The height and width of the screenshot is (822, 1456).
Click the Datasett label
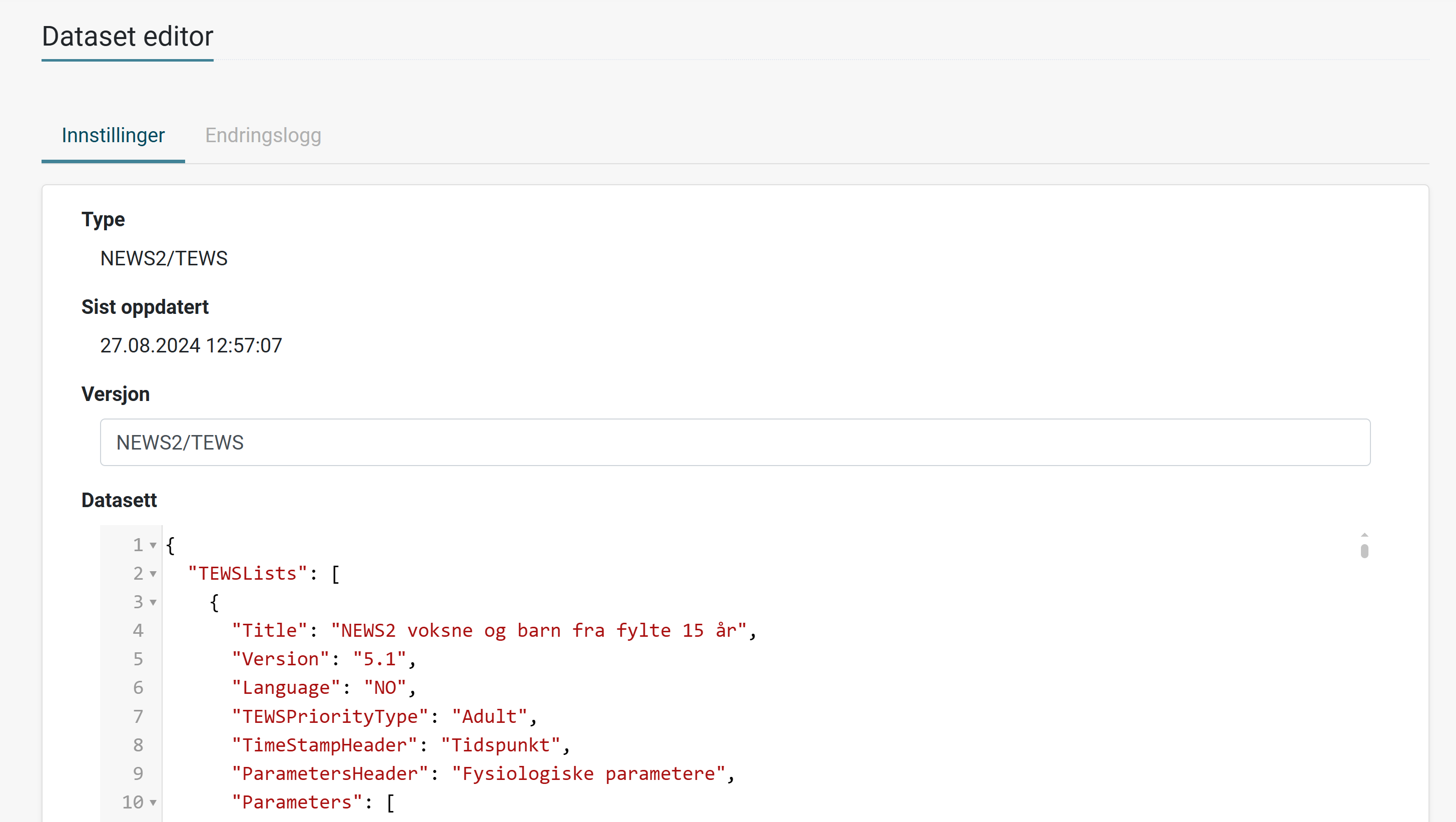(119, 500)
